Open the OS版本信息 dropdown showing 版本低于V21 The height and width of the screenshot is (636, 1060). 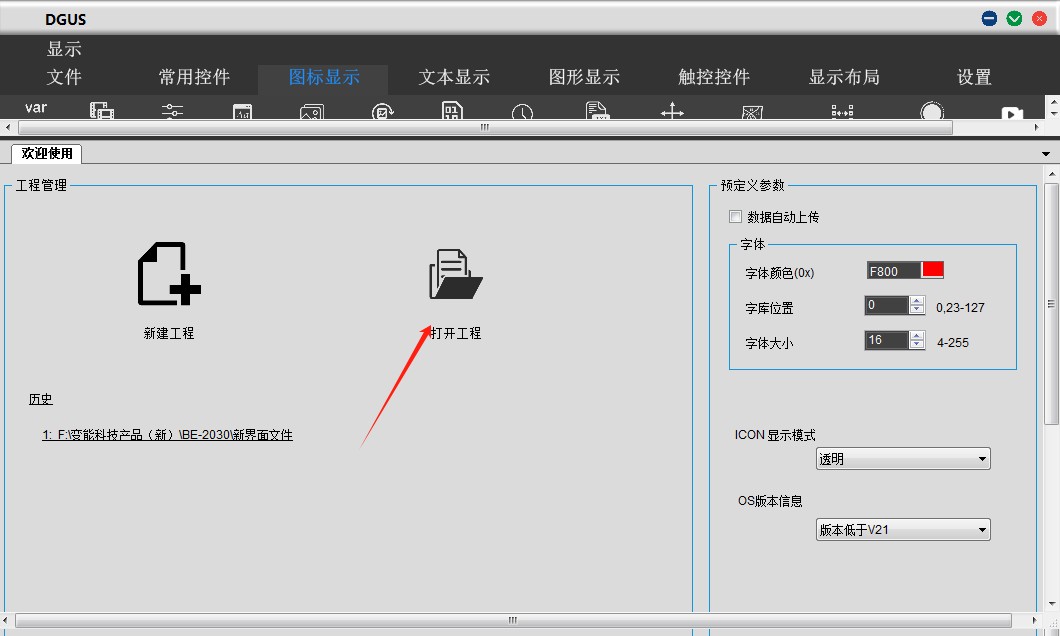click(902, 529)
